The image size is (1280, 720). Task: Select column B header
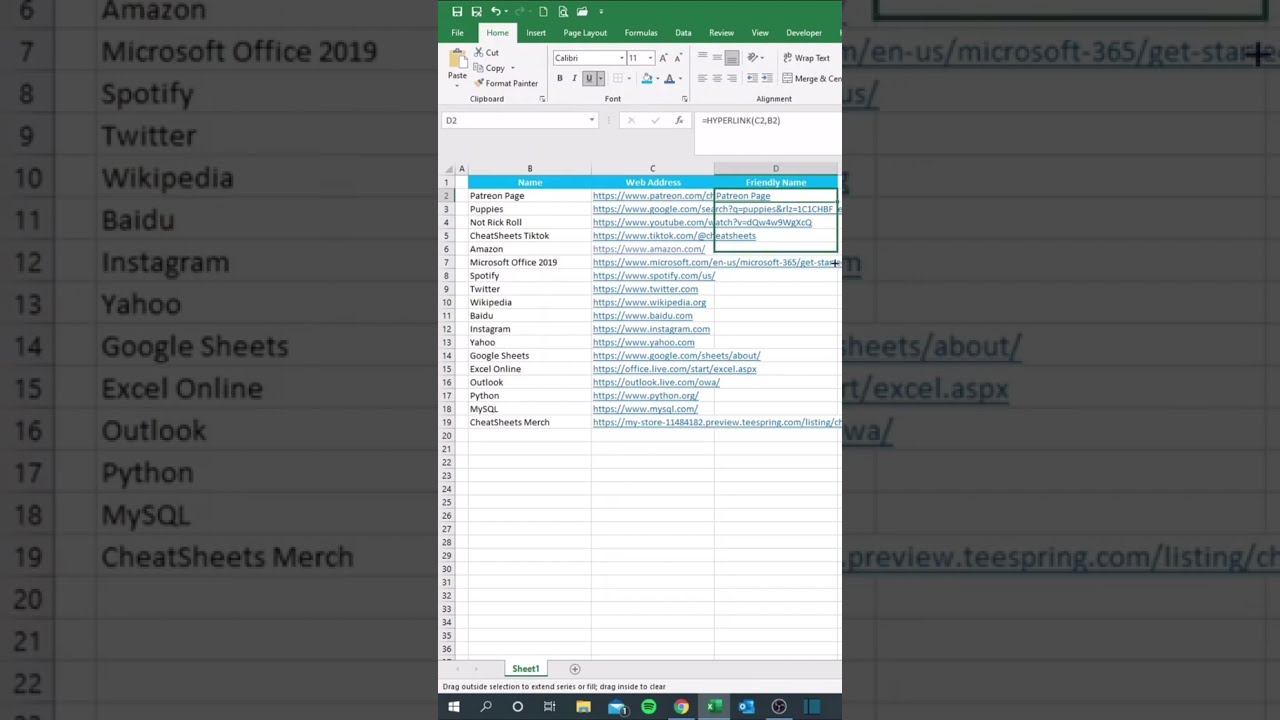tap(530, 169)
